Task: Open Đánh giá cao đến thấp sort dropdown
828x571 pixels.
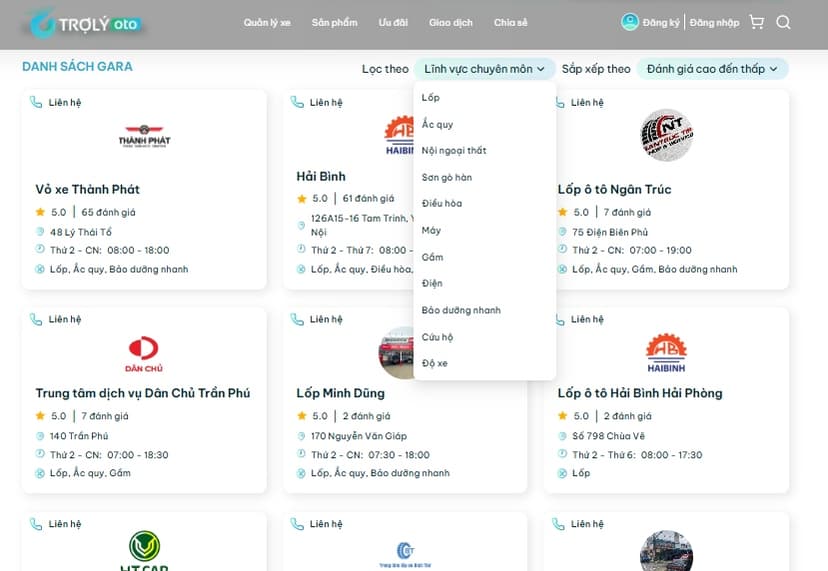Action: pos(712,69)
